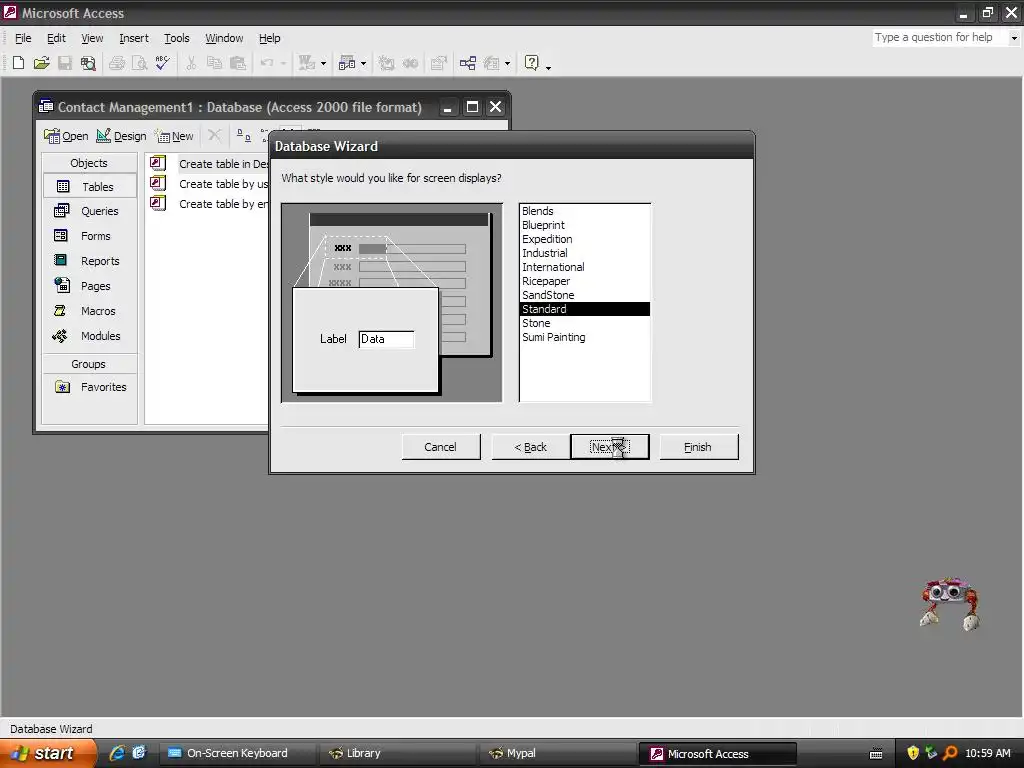
Task: Click the wizard Back button
Action: (x=530, y=447)
